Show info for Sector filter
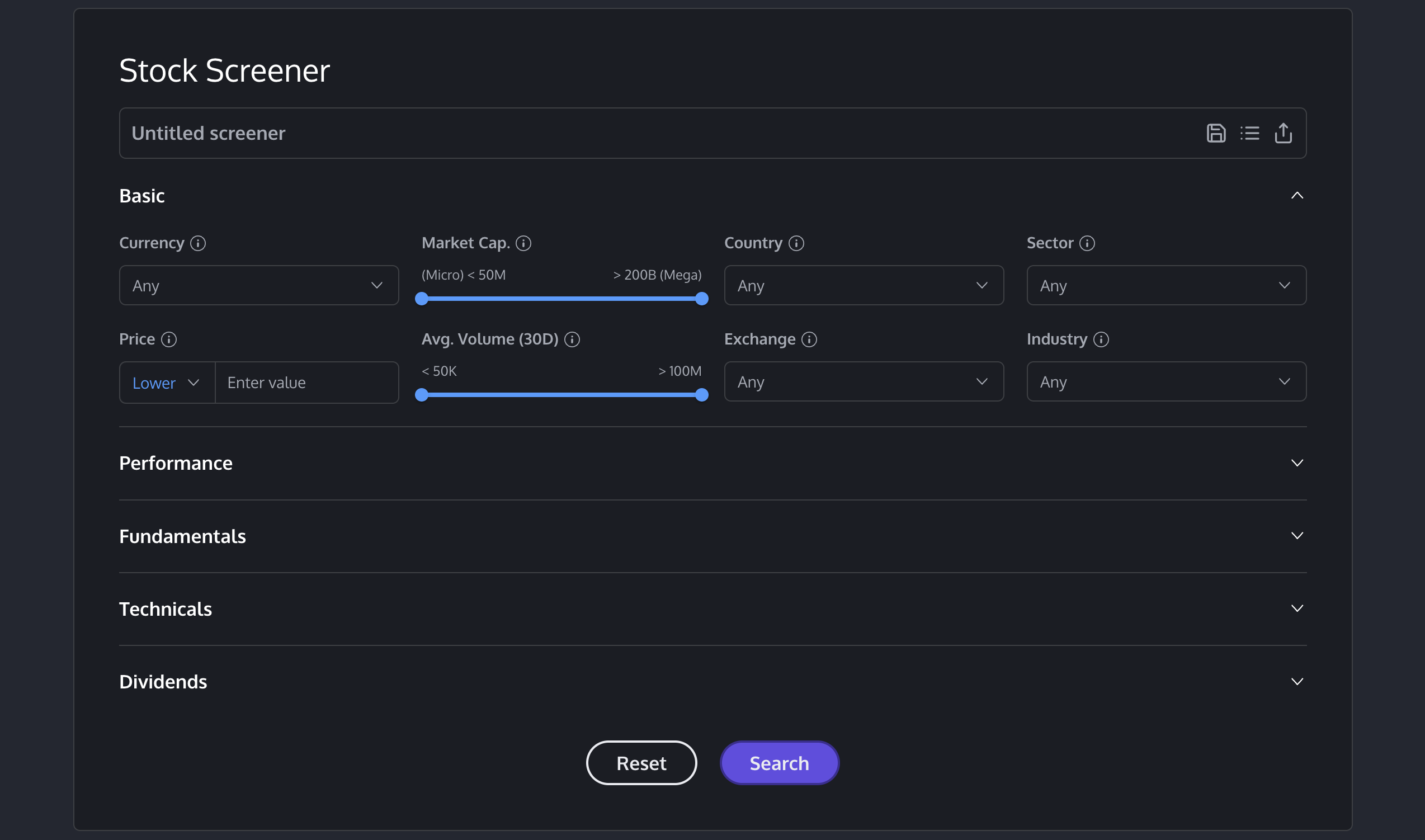Viewport: 1425px width, 840px height. [1087, 243]
